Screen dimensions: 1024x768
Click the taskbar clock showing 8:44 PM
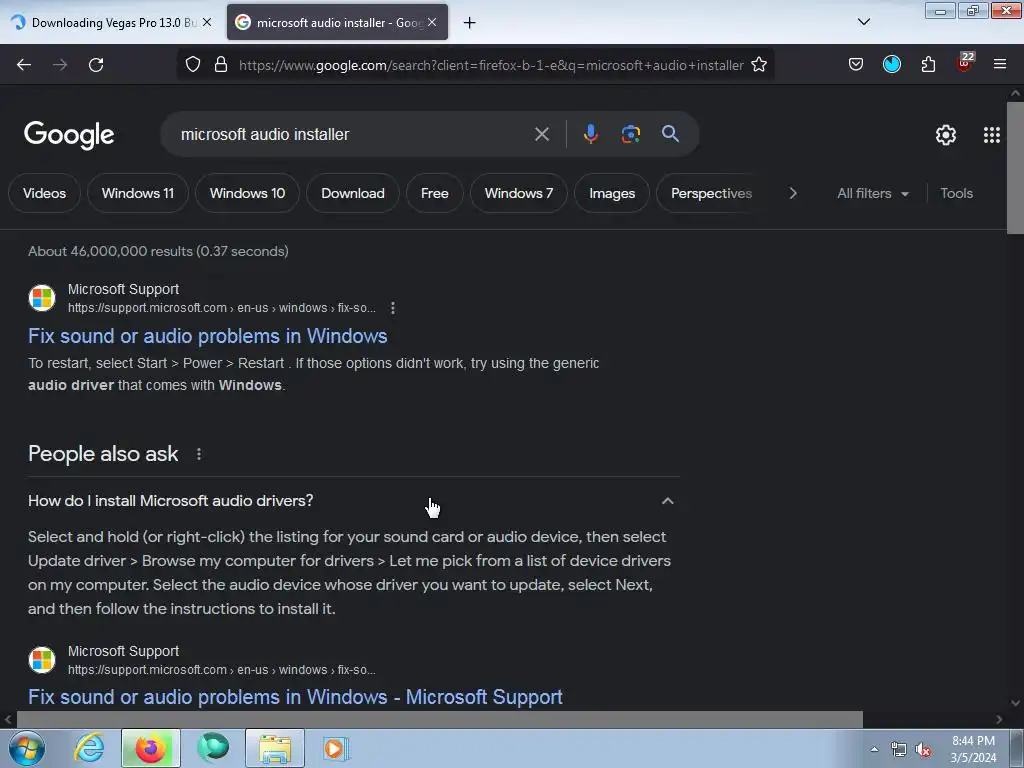[x=973, y=749]
